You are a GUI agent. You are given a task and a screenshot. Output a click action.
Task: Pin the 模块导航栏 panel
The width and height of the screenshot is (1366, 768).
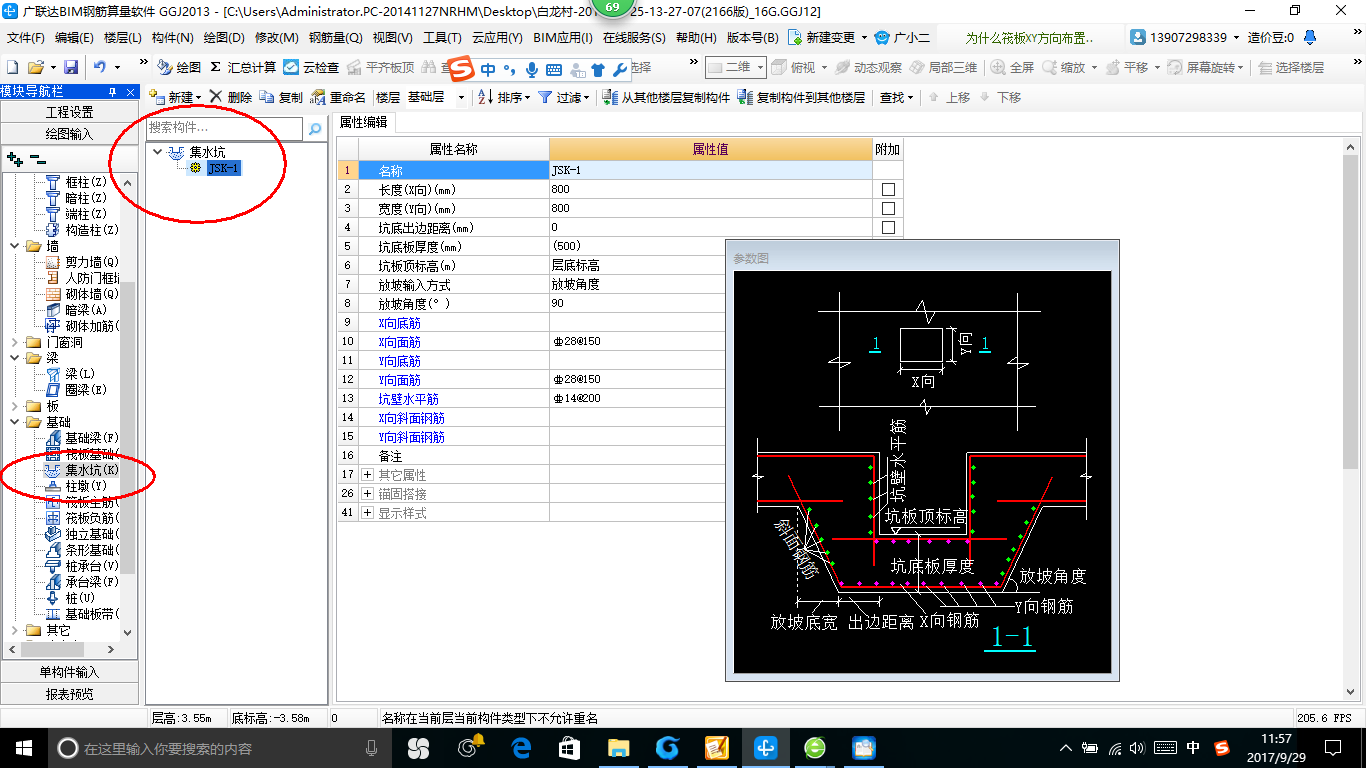pos(113,92)
